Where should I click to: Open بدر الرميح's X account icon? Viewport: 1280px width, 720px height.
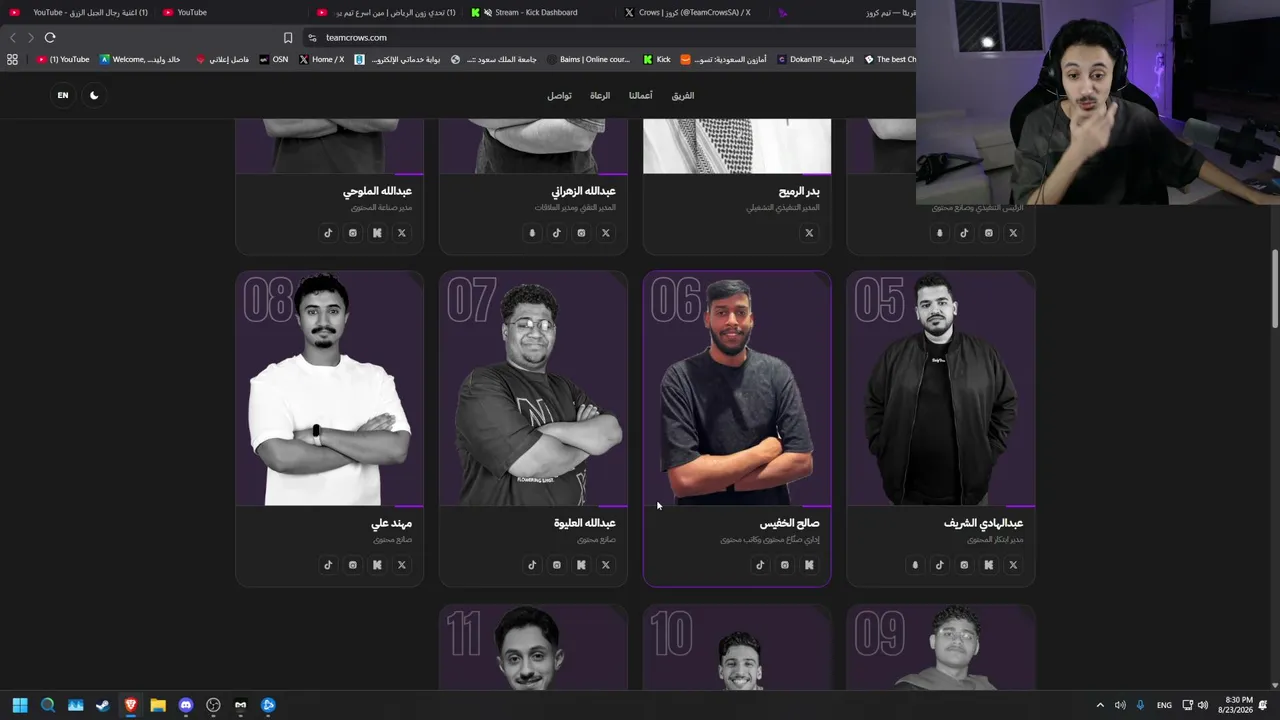tap(809, 233)
